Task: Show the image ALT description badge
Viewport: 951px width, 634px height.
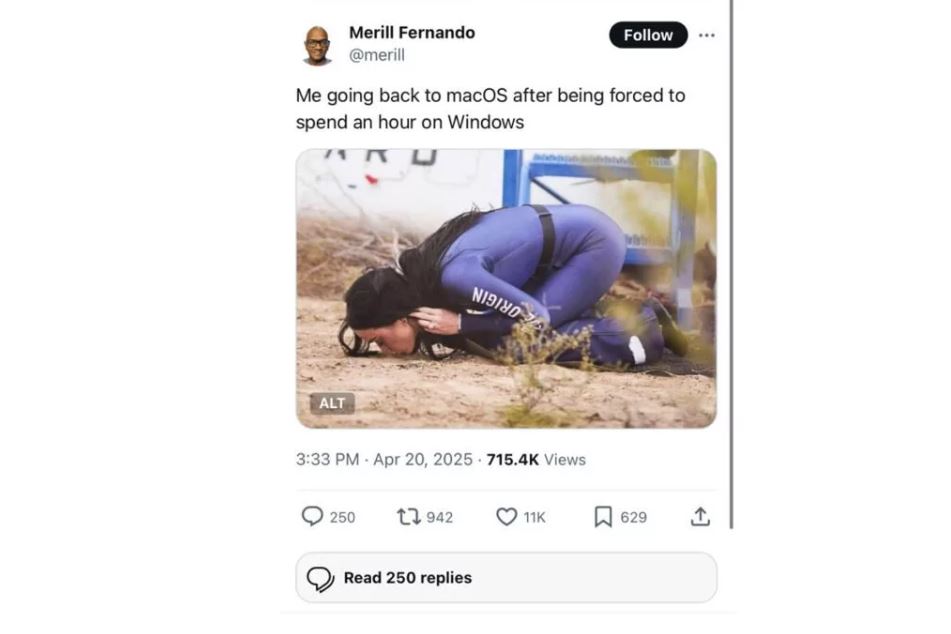Action: [x=332, y=403]
